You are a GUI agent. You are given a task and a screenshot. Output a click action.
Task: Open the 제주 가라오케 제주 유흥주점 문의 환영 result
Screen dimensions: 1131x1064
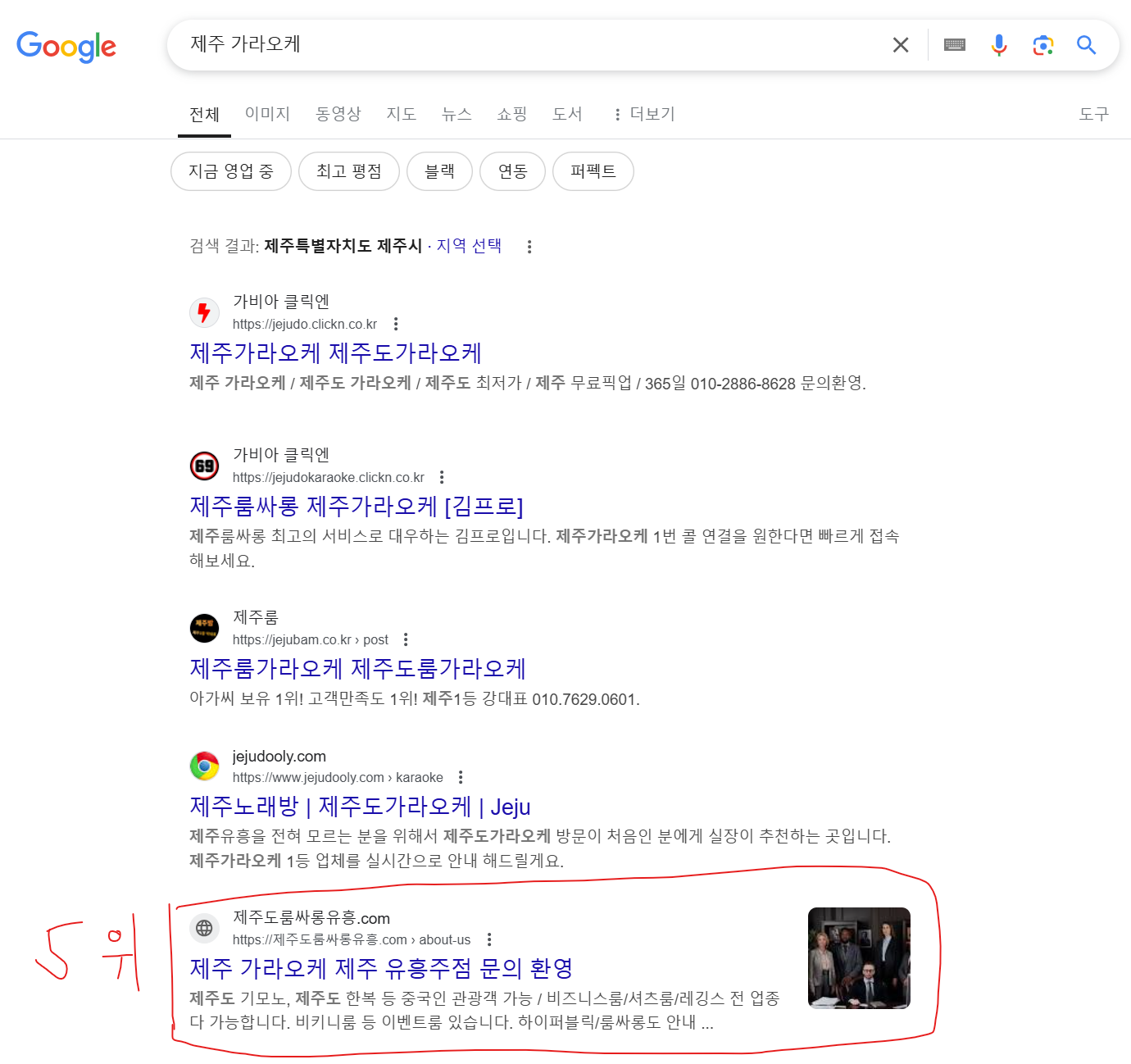381,969
